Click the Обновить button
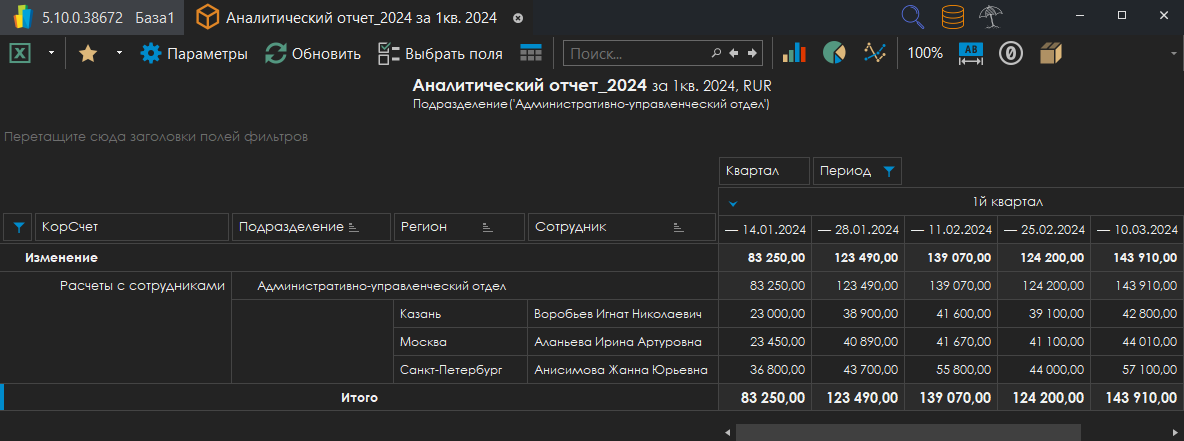Image resolution: width=1184 pixels, height=441 pixels. point(313,53)
